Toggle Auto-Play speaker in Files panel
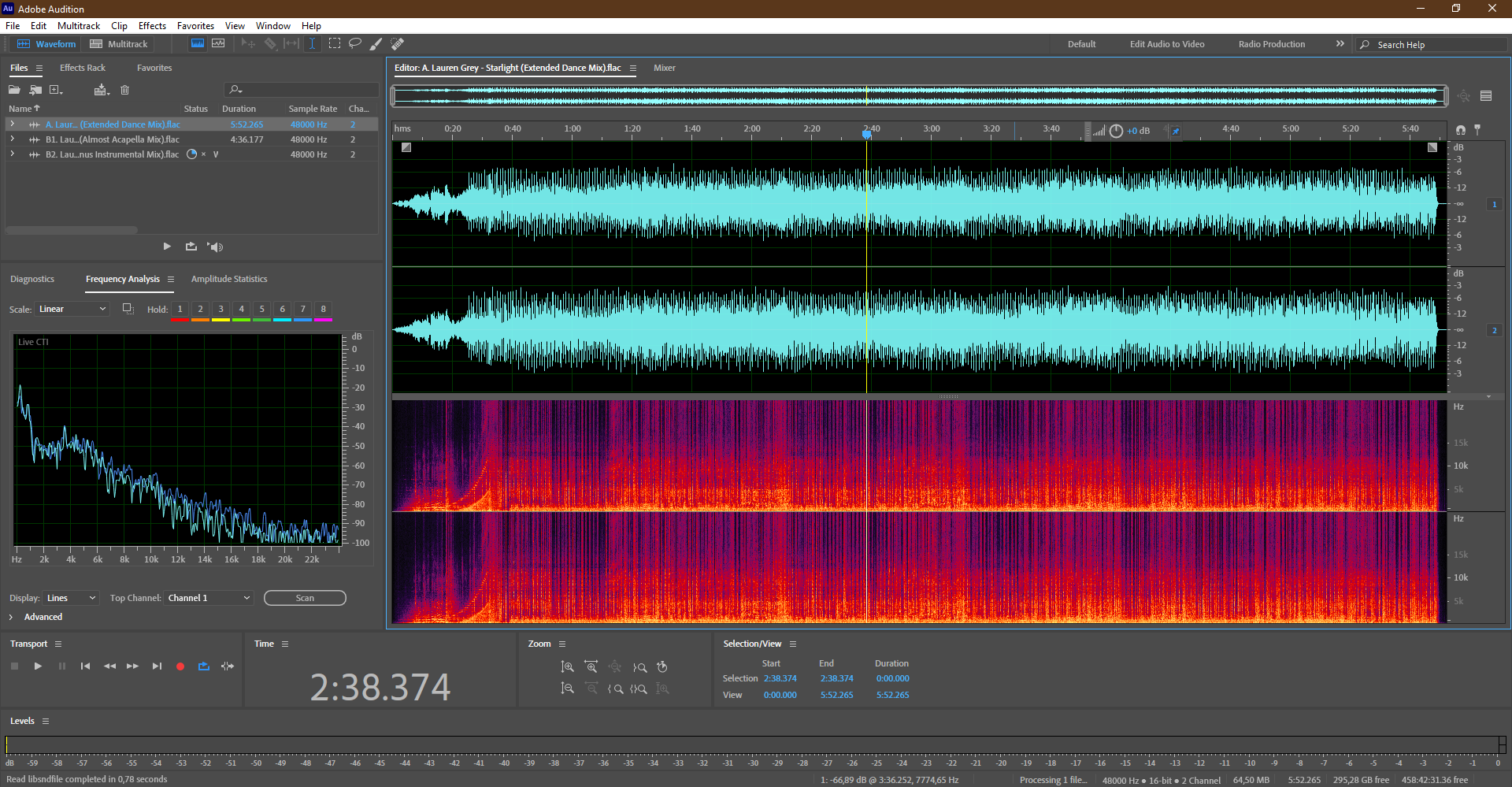Screen dimensions: 1512x787 [215, 247]
